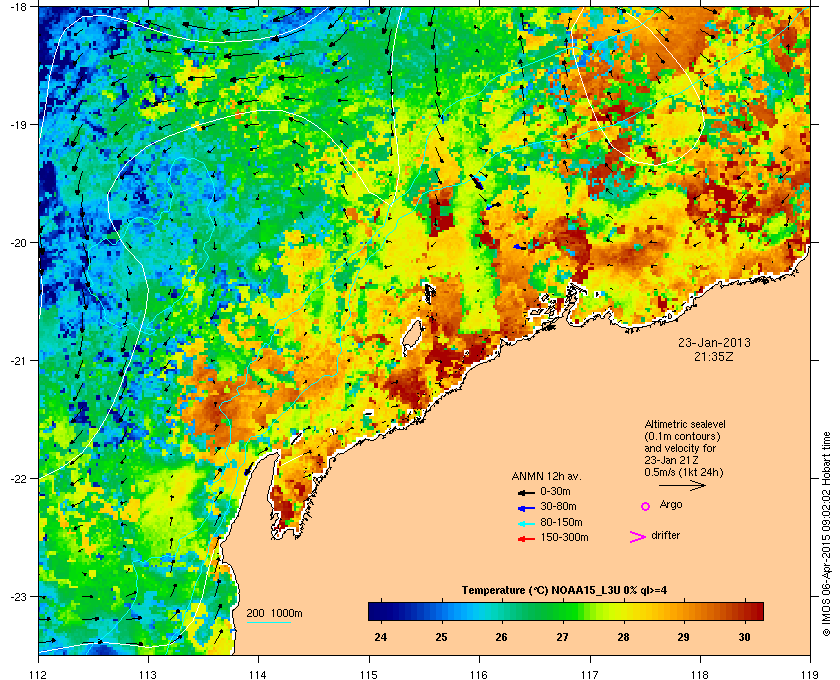Click the '150-300m' depth label
Viewport: 840px width, 680px height.
(x=564, y=537)
